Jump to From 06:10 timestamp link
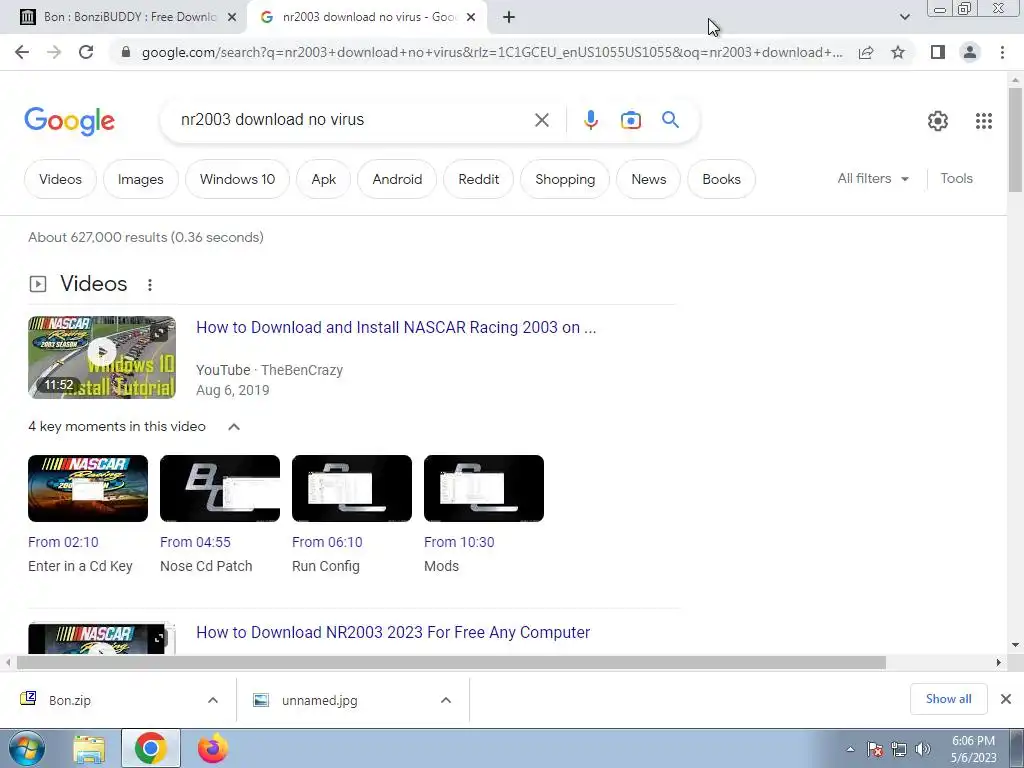The width and height of the screenshot is (1024, 768). (x=327, y=542)
